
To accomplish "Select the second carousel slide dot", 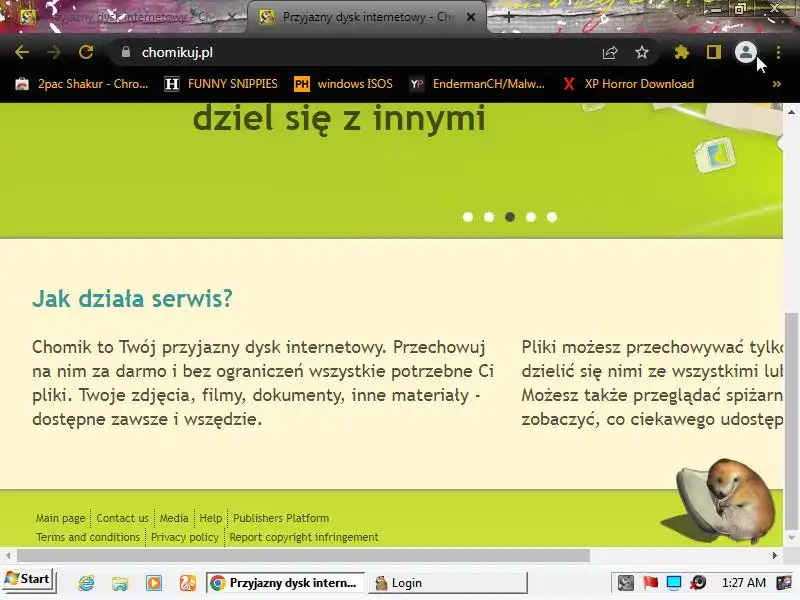I will (x=489, y=217).
